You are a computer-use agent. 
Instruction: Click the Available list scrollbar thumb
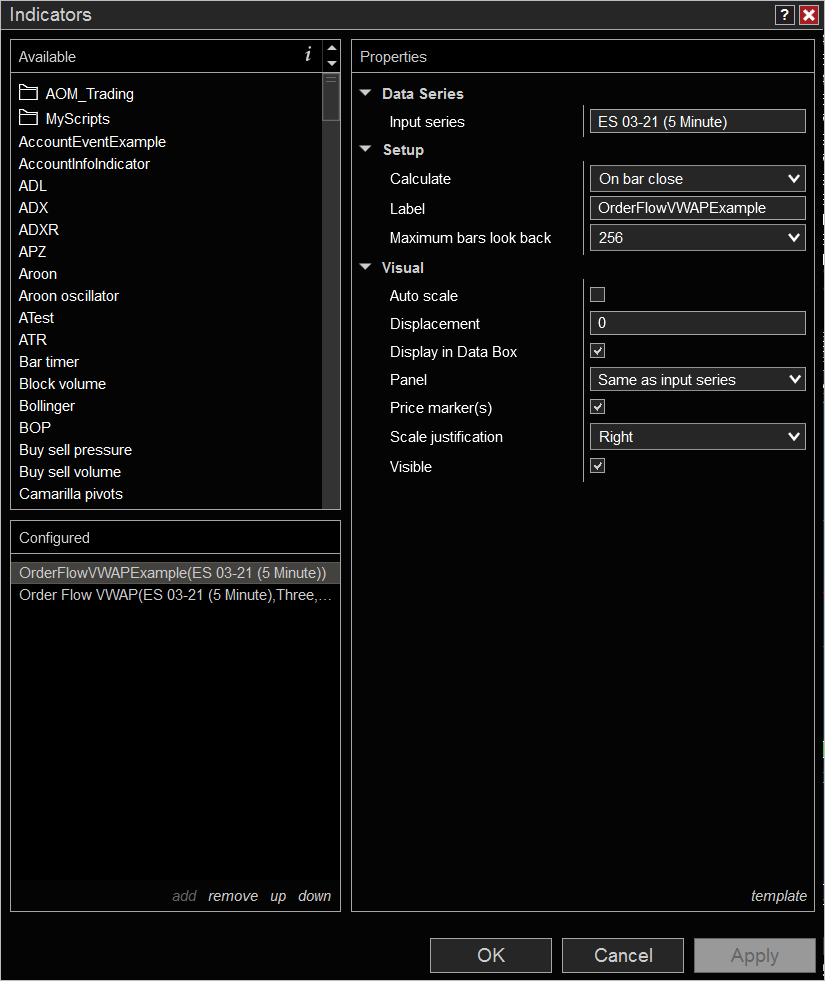click(331, 97)
